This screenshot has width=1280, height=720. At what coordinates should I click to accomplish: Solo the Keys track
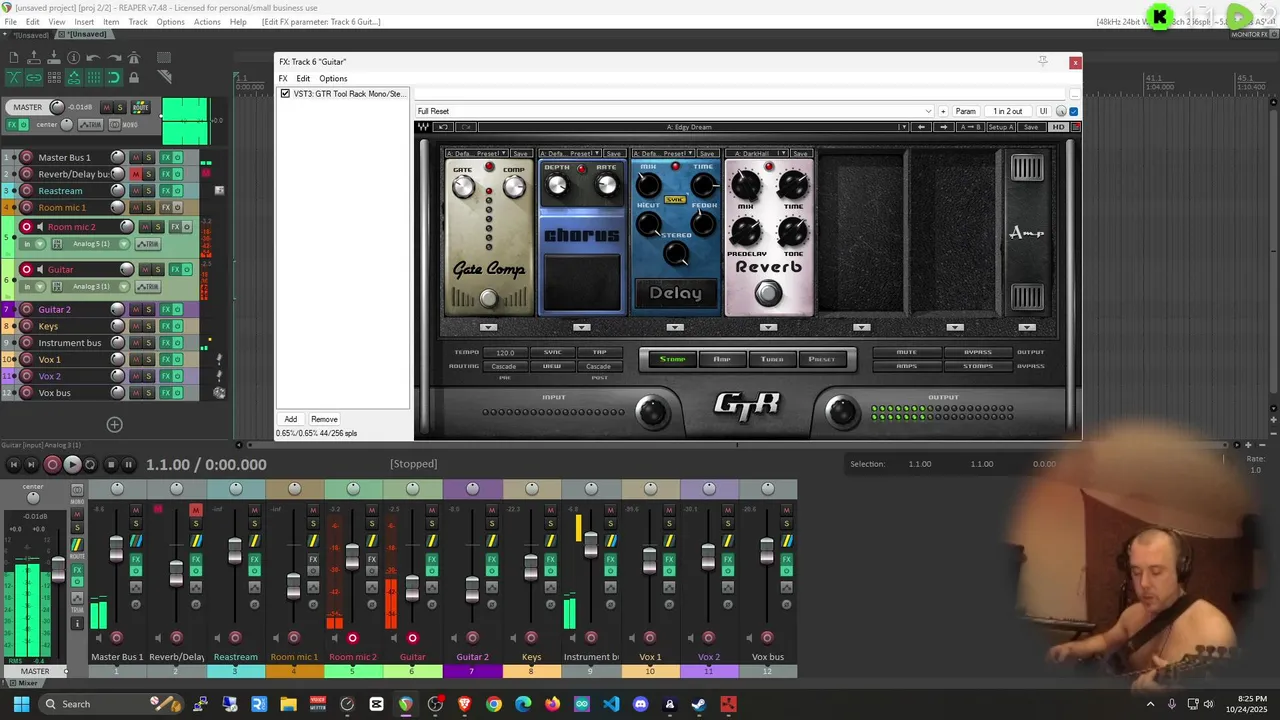tap(149, 326)
